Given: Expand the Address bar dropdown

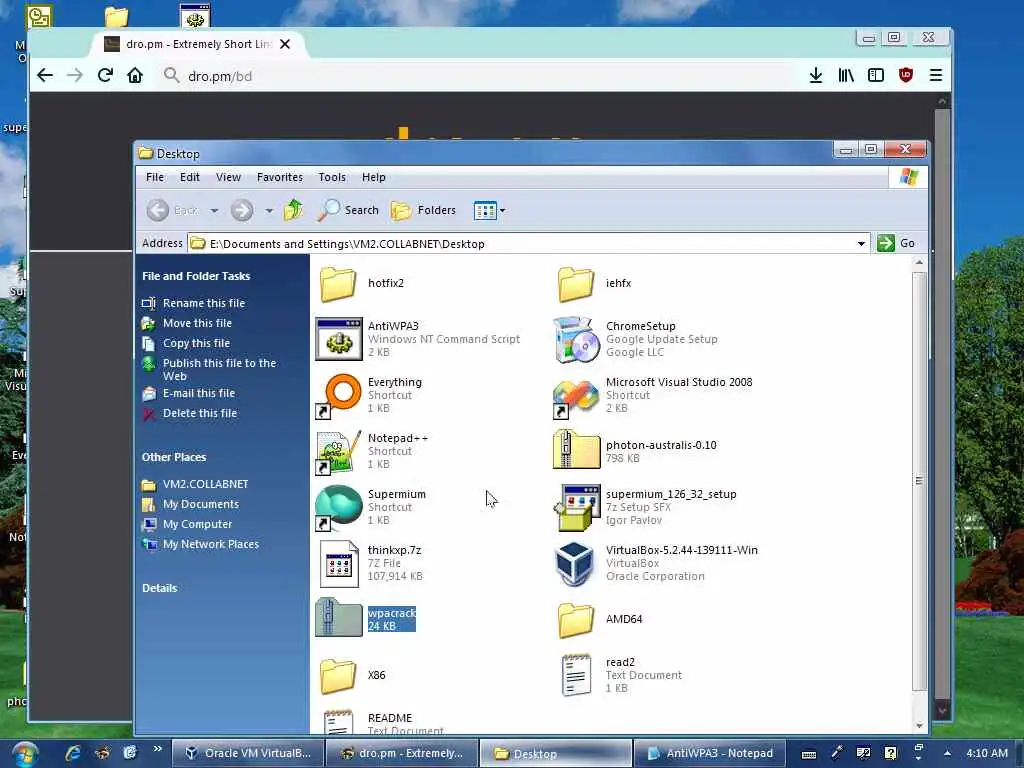Looking at the screenshot, I should pos(861,244).
